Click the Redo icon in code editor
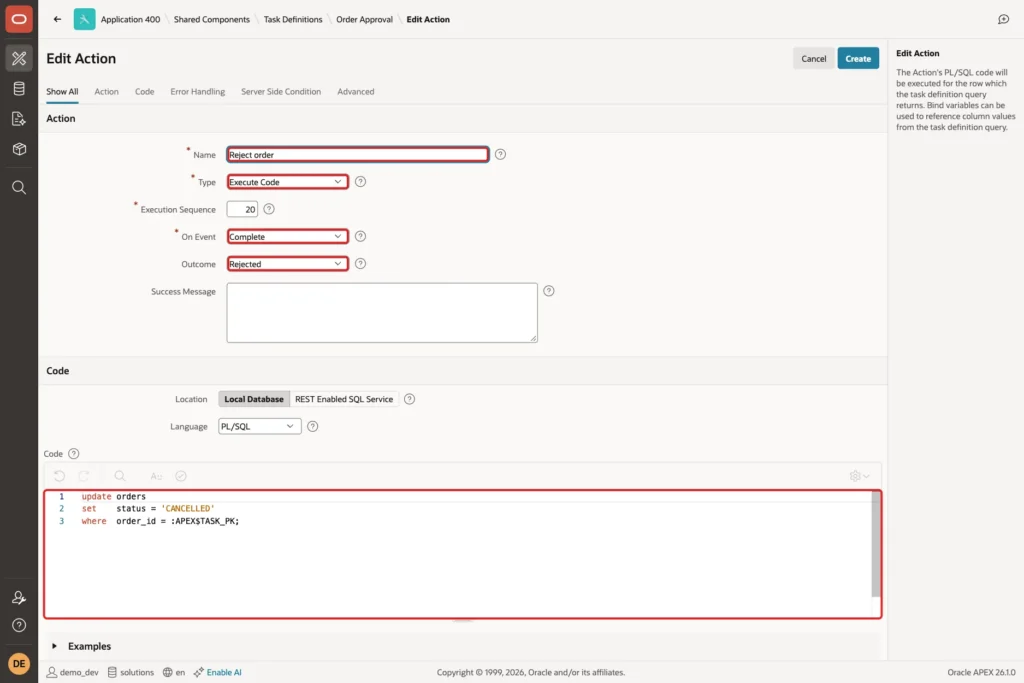Image resolution: width=1024 pixels, height=683 pixels. pyautogui.click(x=84, y=476)
